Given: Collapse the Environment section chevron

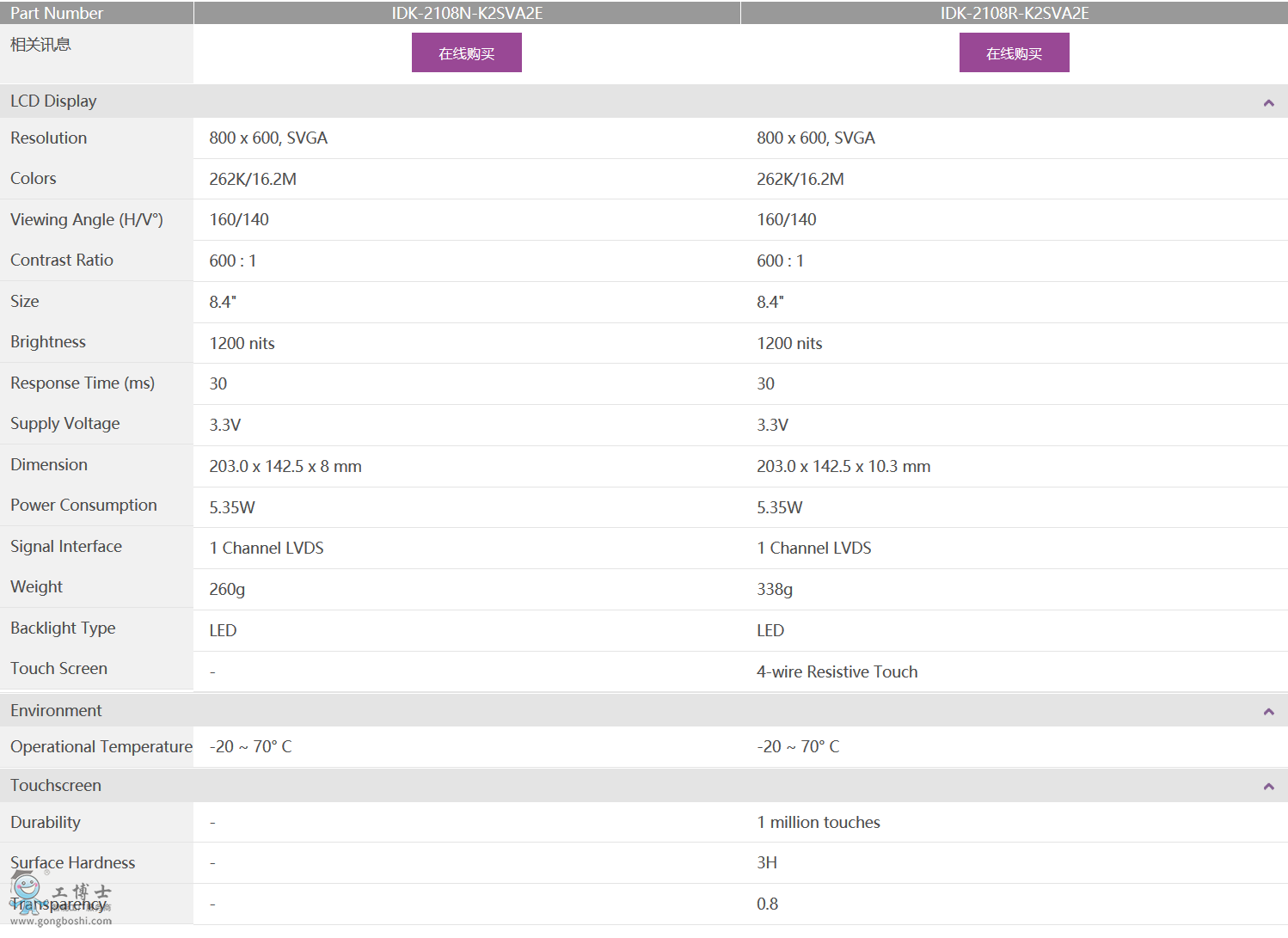Looking at the screenshot, I should coord(1268,712).
